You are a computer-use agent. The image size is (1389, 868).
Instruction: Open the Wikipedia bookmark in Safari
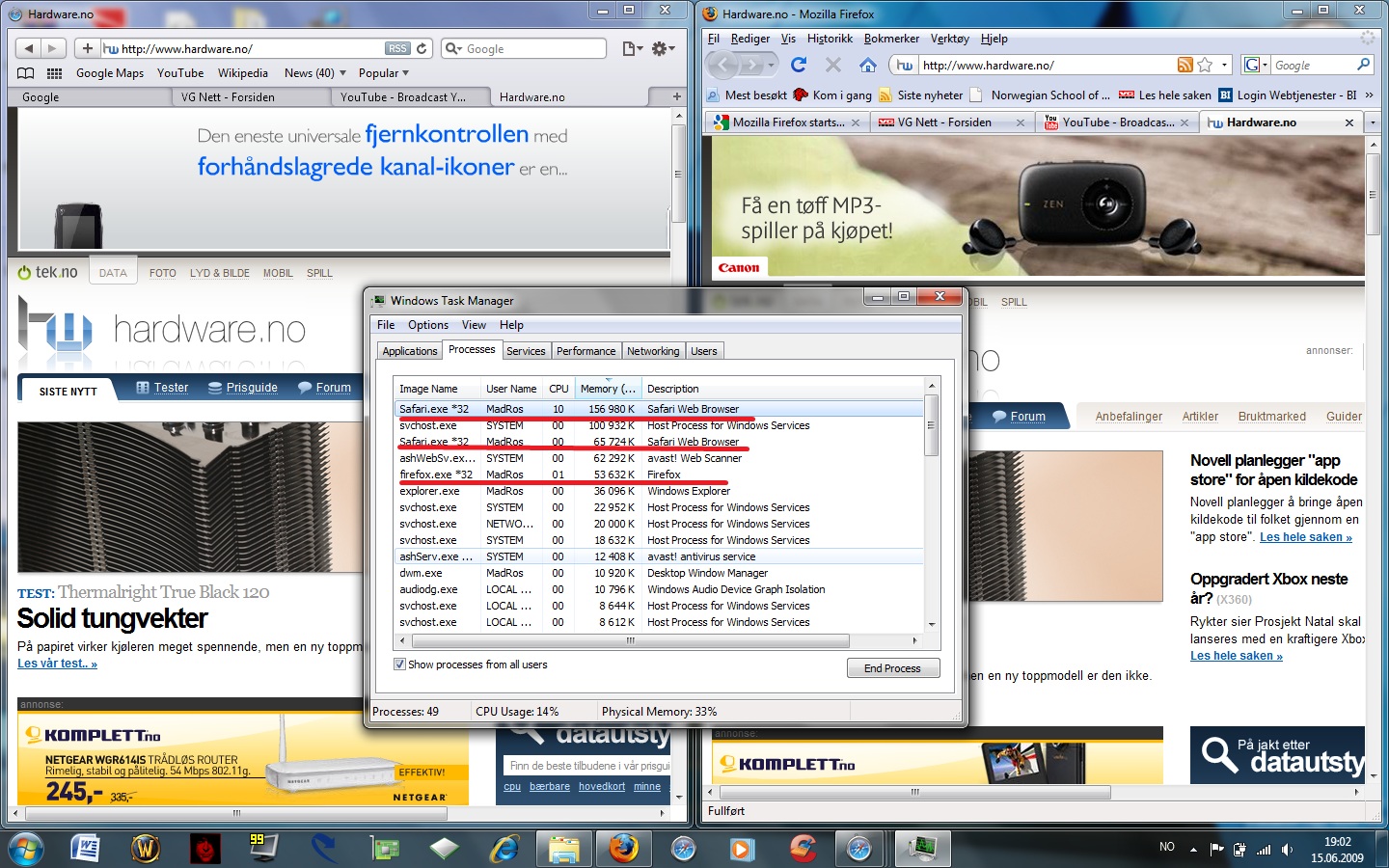[x=243, y=73]
